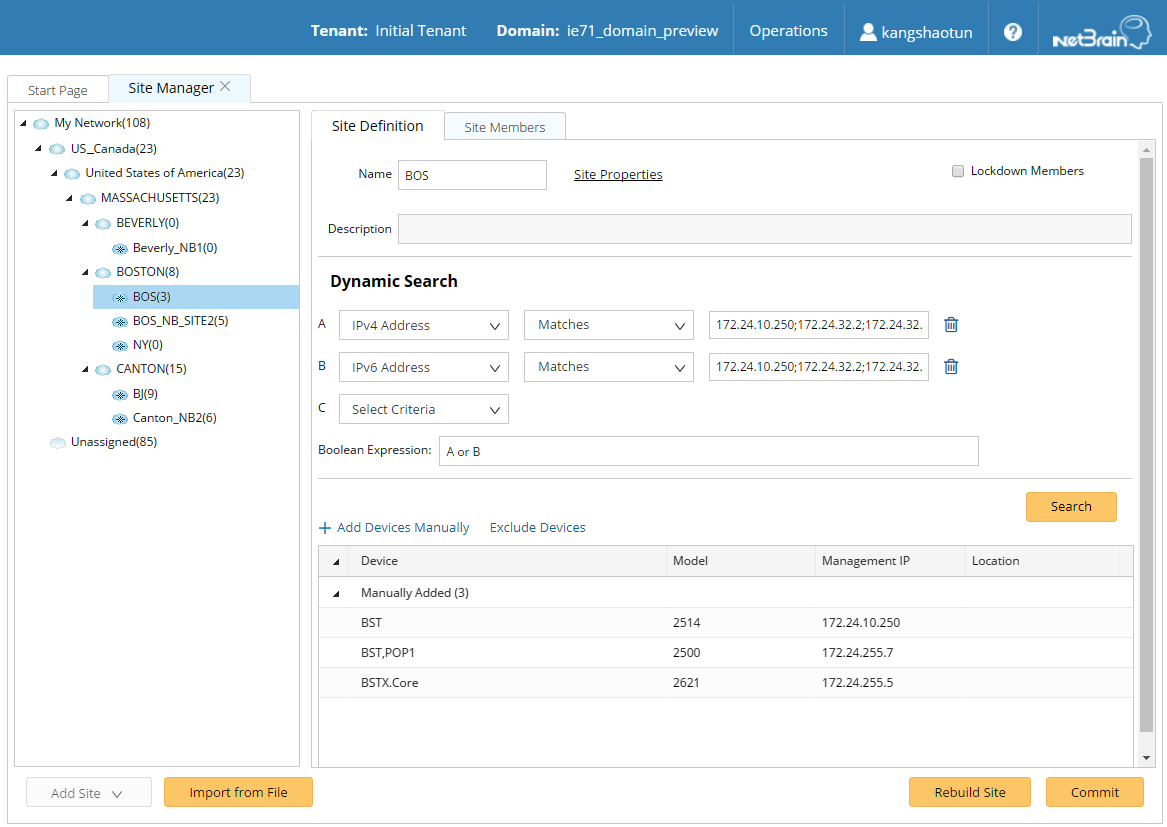The width and height of the screenshot is (1167, 827).
Task: Switch to the Site Members tab
Action: click(504, 127)
